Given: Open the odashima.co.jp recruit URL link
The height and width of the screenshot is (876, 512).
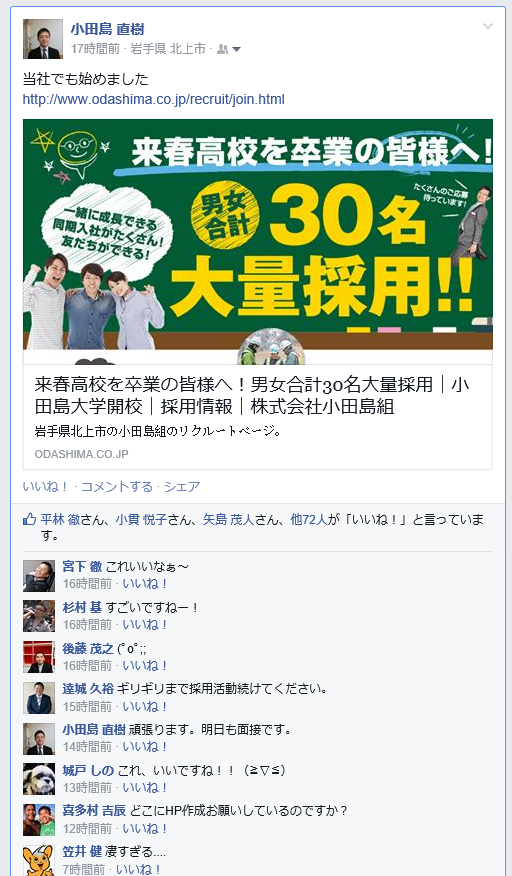Looking at the screenshot, I should (x=154, y=99).
